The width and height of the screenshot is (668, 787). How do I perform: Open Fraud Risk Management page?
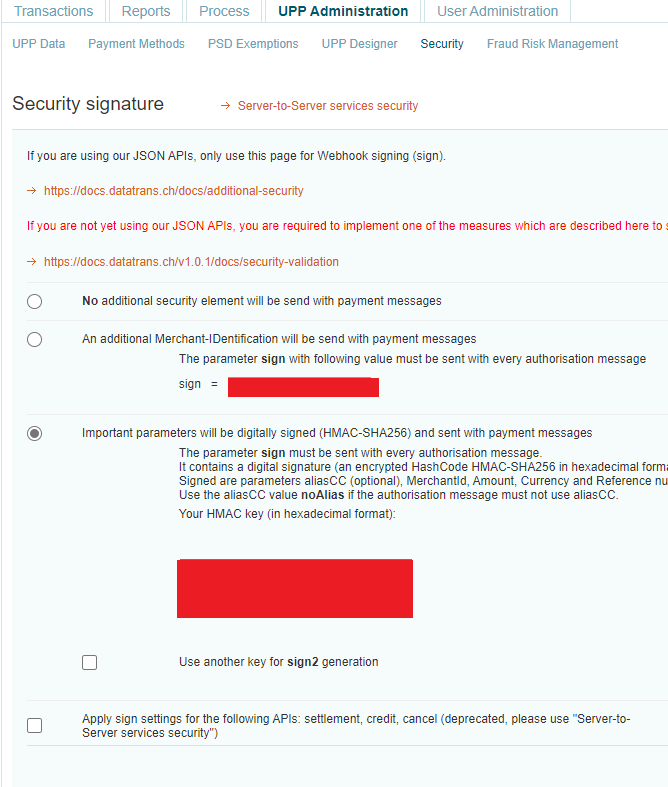click(x=552, y=44)
